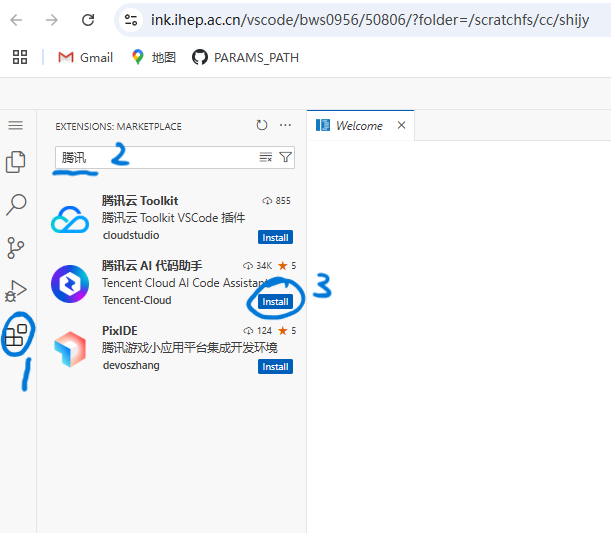Click the PixIDE cube logo

[x=70, y=349]
